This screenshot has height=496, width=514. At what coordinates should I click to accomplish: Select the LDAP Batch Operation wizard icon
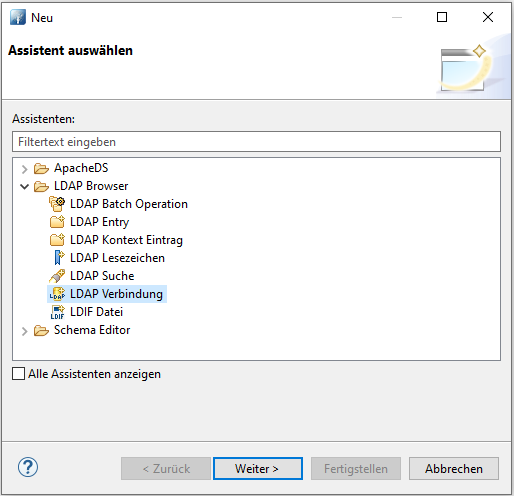click(x=57, y=204)
